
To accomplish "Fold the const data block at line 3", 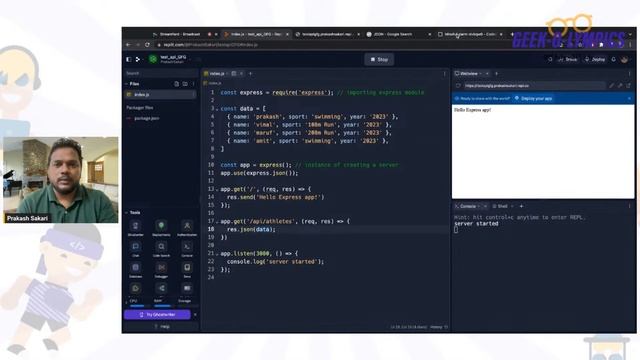I will [x=217, y=109].
